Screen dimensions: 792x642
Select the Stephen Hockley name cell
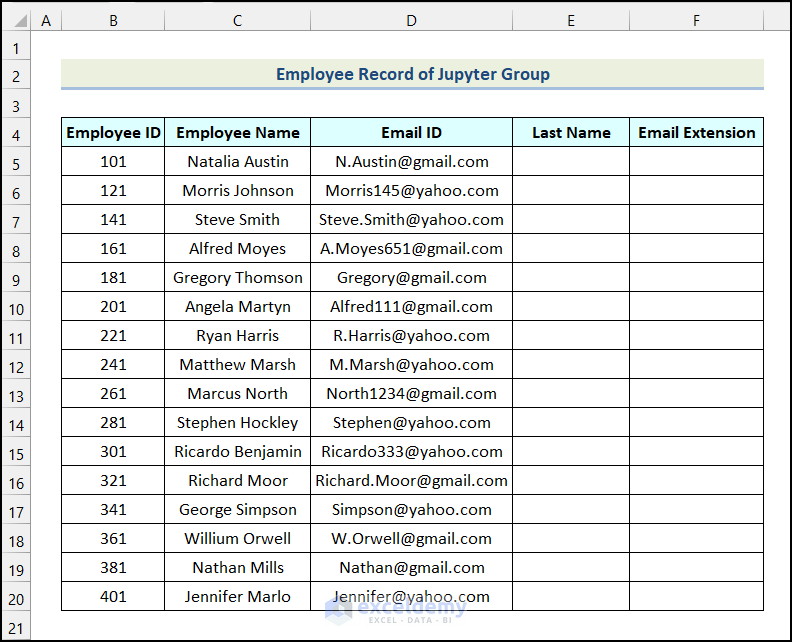point(237,422)
